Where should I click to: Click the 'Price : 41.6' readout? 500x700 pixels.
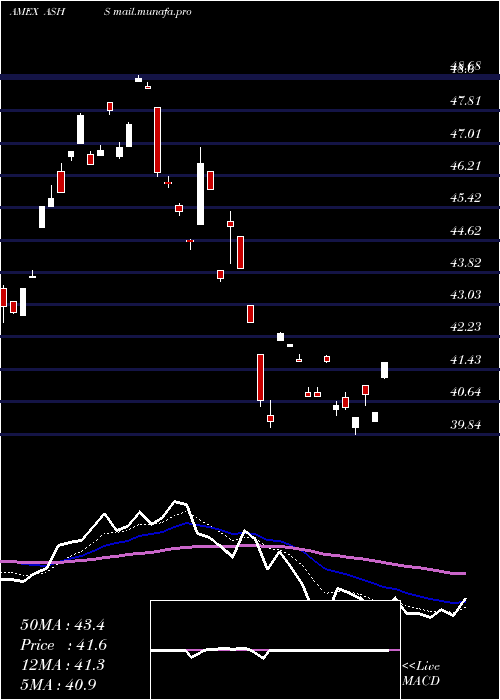pyautogui.click(x=63, y=645)
